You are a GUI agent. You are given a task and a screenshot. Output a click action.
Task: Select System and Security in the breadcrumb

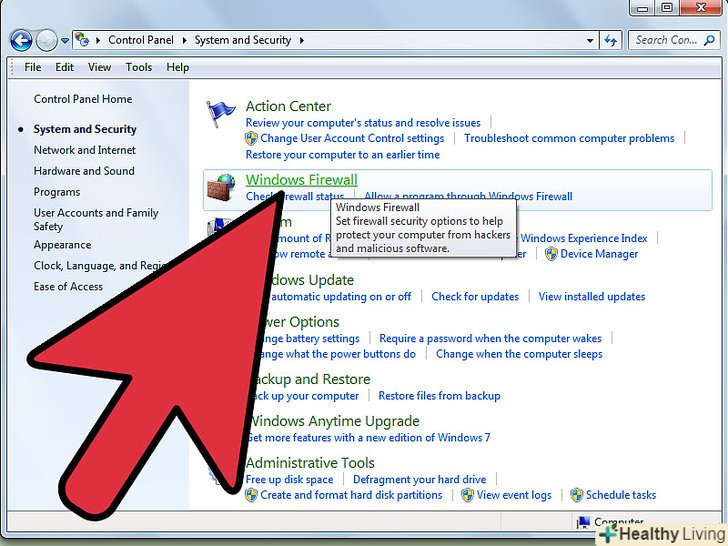click(x=243, y=40)
